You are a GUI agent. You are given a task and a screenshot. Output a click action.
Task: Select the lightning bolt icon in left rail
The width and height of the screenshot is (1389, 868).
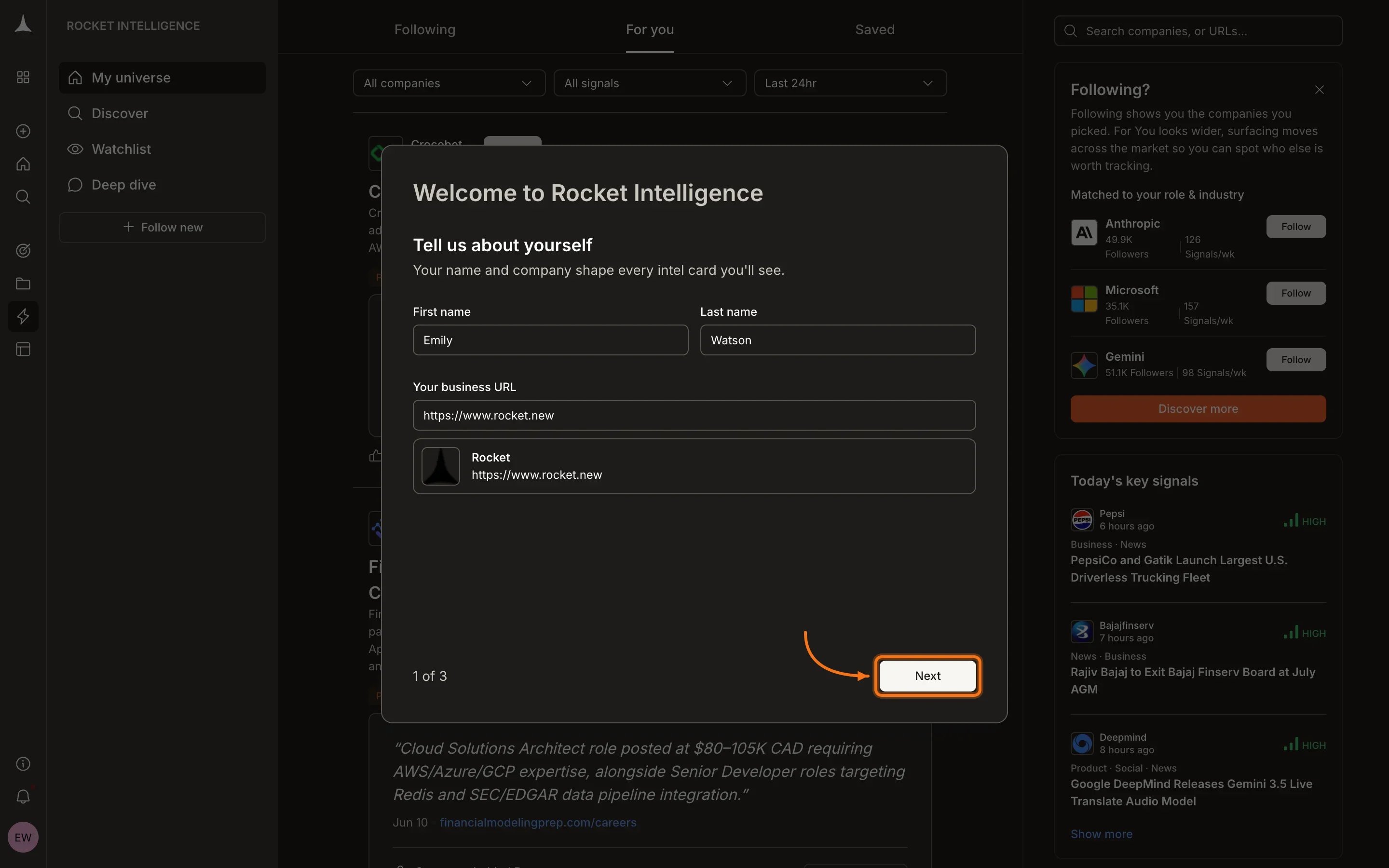23,316
